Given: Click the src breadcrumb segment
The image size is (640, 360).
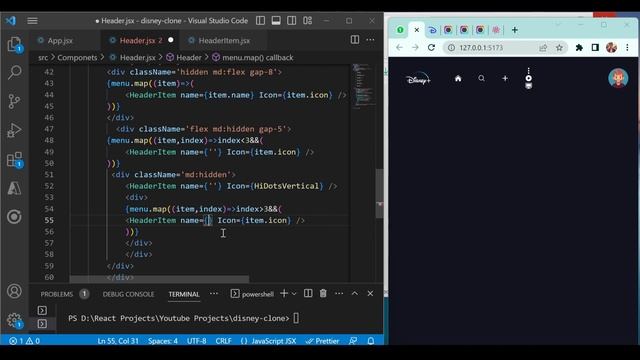Looking at the screenshot, I should (43, 58).
